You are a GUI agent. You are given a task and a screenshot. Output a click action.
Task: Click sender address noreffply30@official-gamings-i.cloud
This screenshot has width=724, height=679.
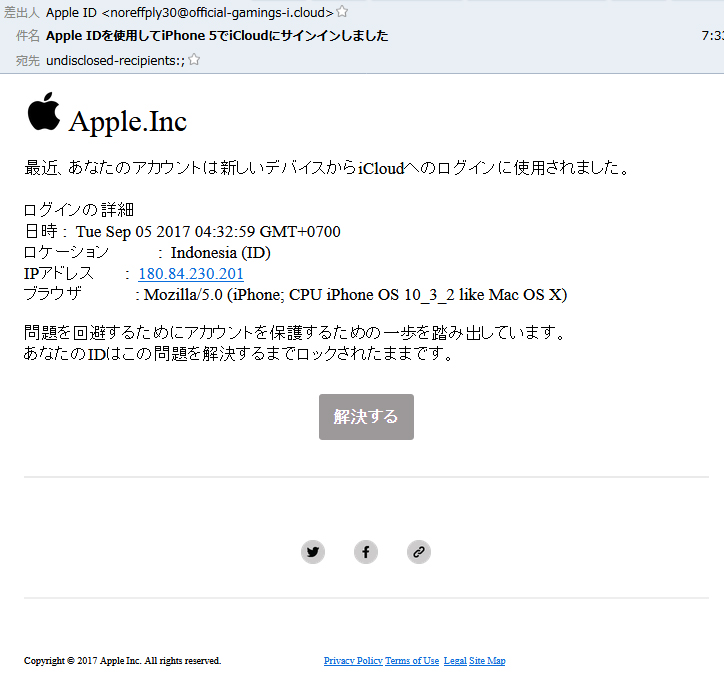click(x=217, y=12)
